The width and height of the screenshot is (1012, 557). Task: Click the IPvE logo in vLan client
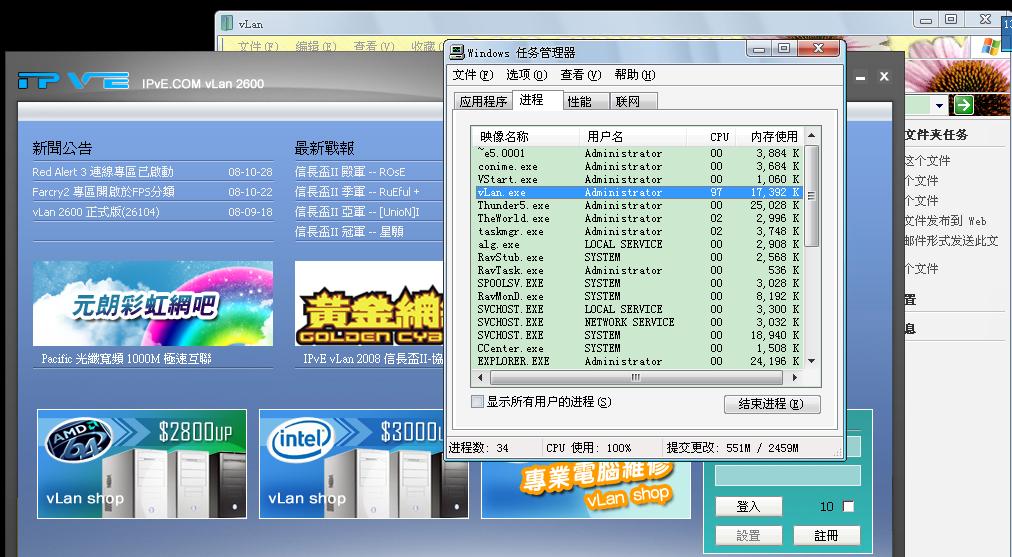click(x=74, y=81)
